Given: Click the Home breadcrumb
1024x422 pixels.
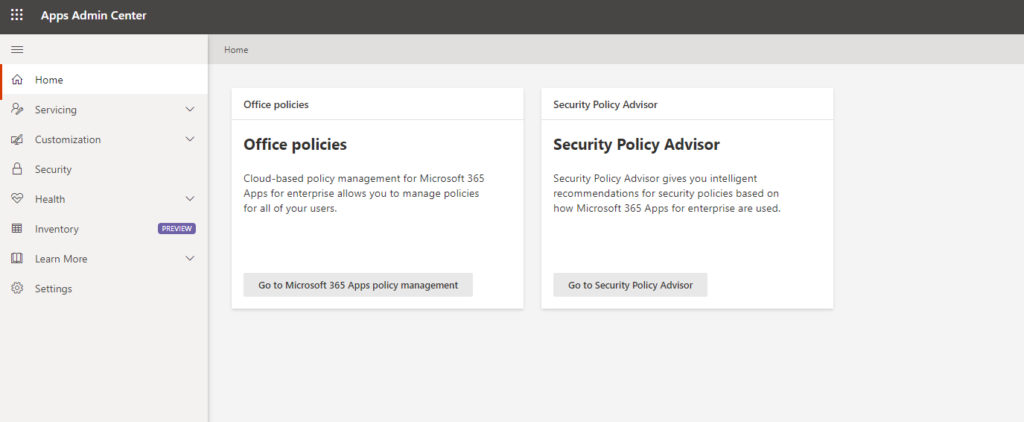Looking at the screenshot, I should (x=236, y=50).
